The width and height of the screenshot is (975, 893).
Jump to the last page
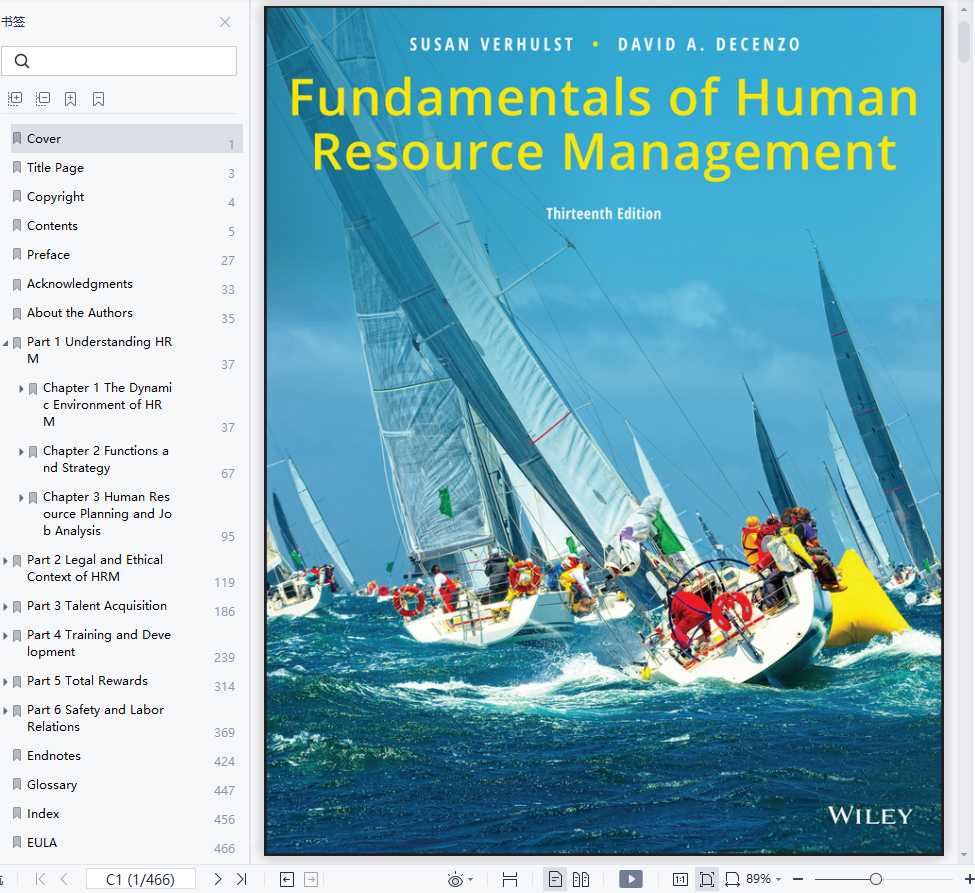[242, 879]
